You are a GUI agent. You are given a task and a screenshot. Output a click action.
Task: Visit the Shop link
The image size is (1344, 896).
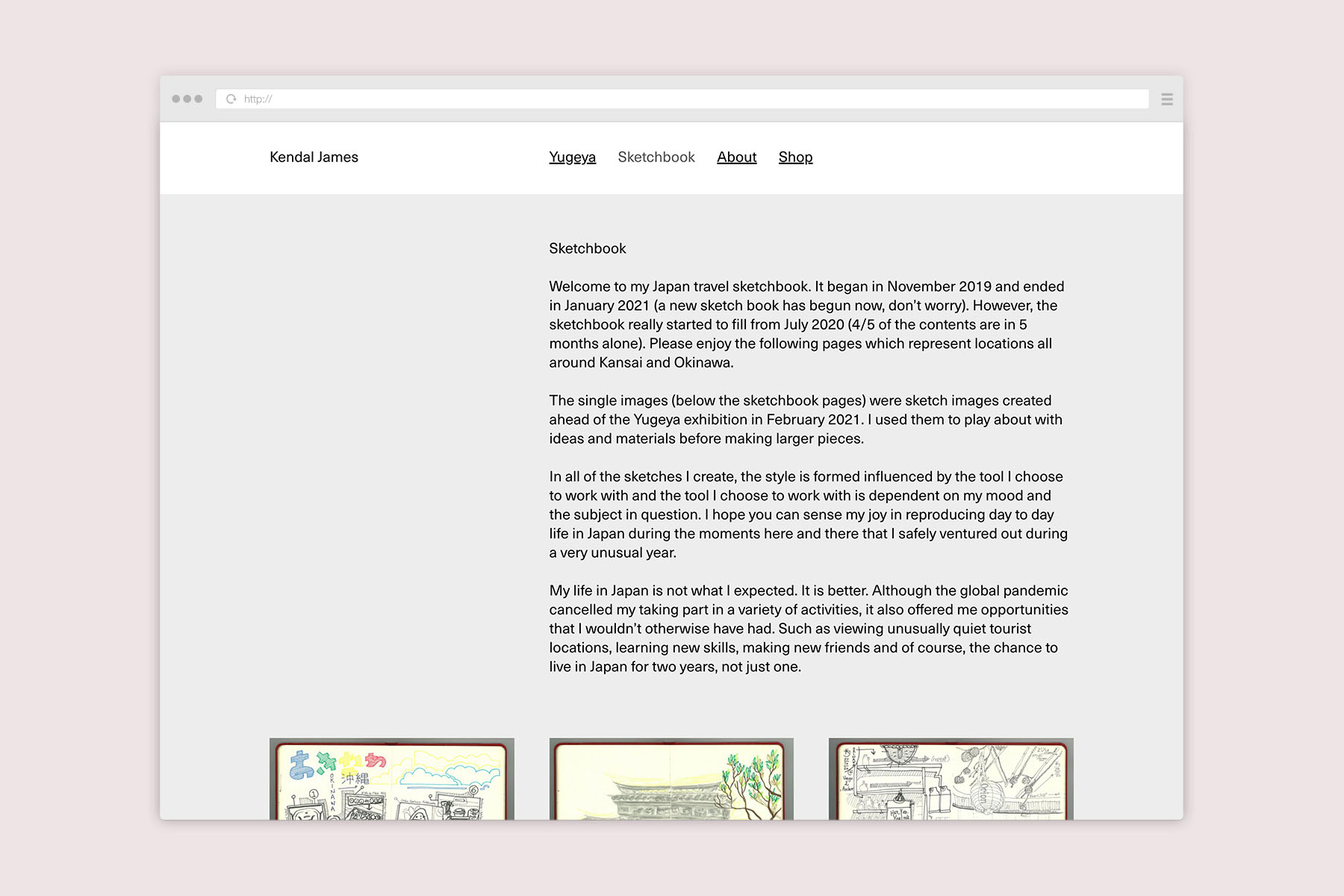(x=795, y=157)
